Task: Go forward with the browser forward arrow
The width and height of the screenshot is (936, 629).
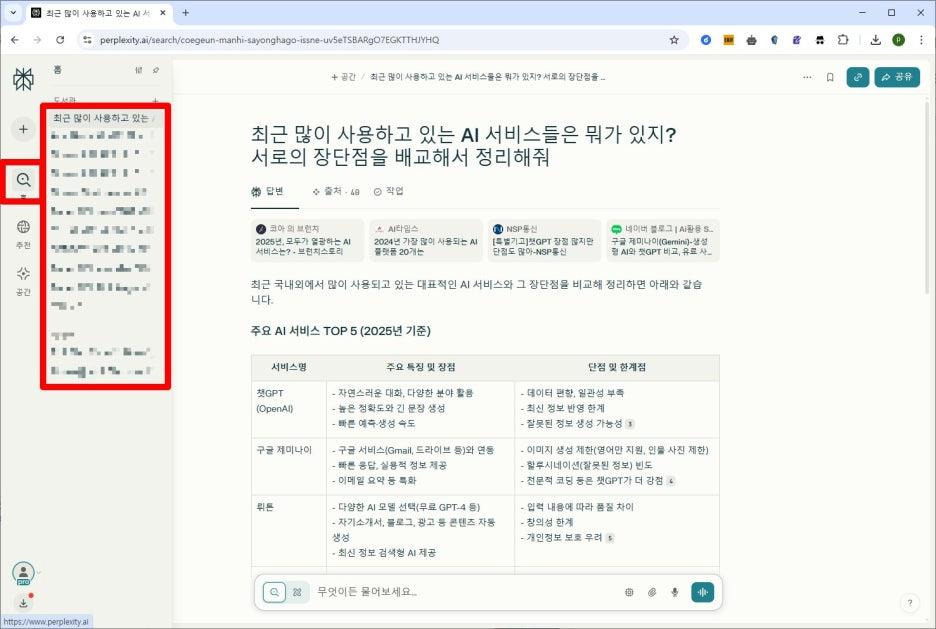Action: 37,40
